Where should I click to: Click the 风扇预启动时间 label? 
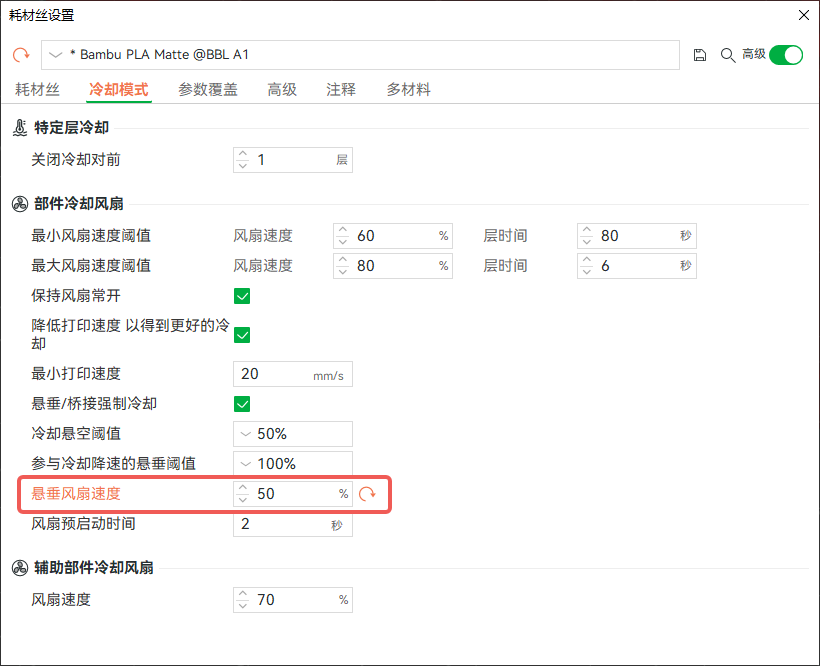click(83, 524)
